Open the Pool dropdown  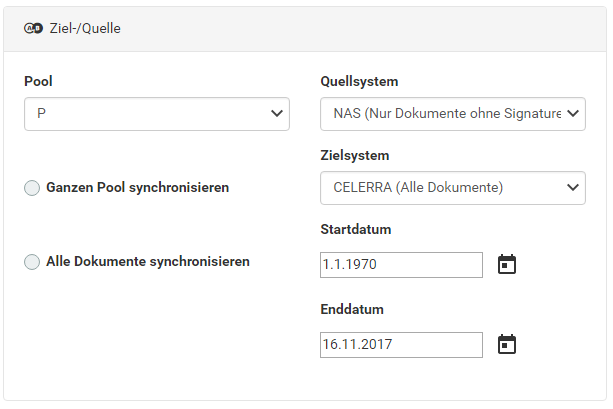[157, 114]
